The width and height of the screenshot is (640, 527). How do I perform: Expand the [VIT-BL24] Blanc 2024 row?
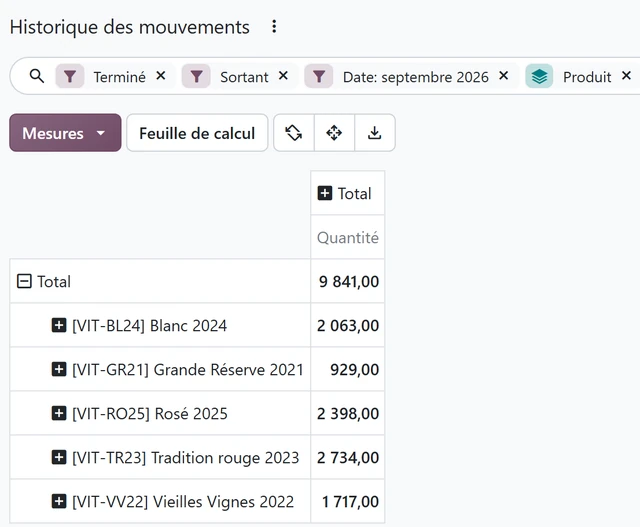pos(59,325)
